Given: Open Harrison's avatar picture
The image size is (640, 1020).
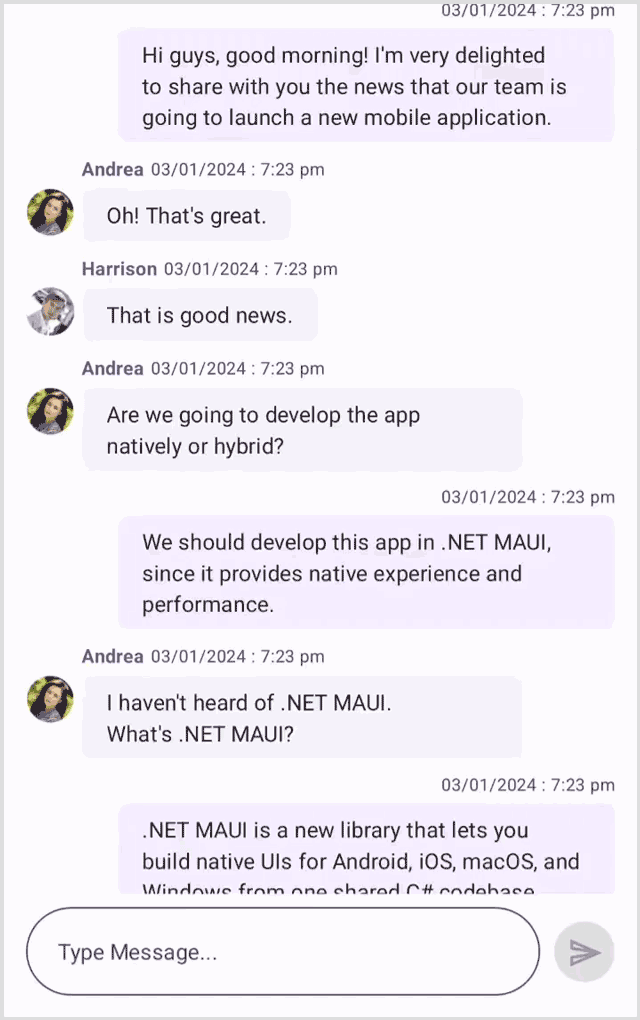Looking at the screenshot, I should (x=50, y=312).
